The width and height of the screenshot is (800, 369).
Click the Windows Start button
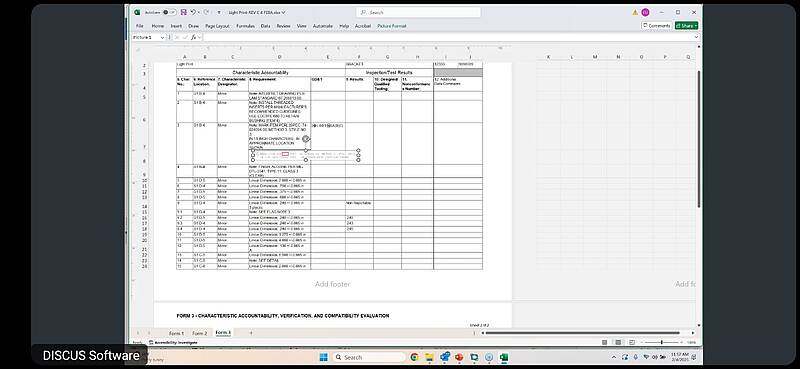323,357
